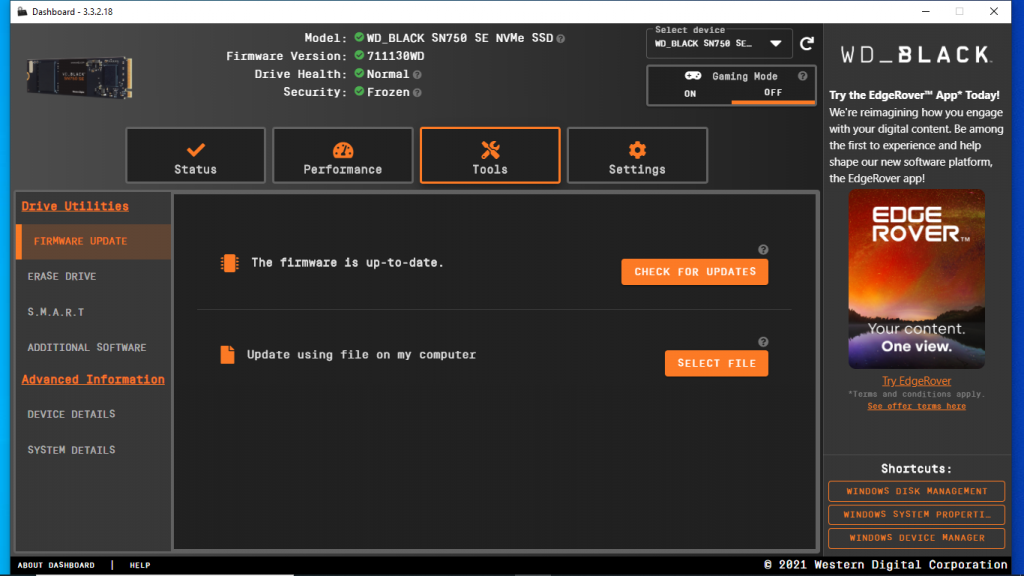Viewport: 1024px width, 576px height.
Task: Click help icon next to Gaming Mode
Action: (802, 76)
